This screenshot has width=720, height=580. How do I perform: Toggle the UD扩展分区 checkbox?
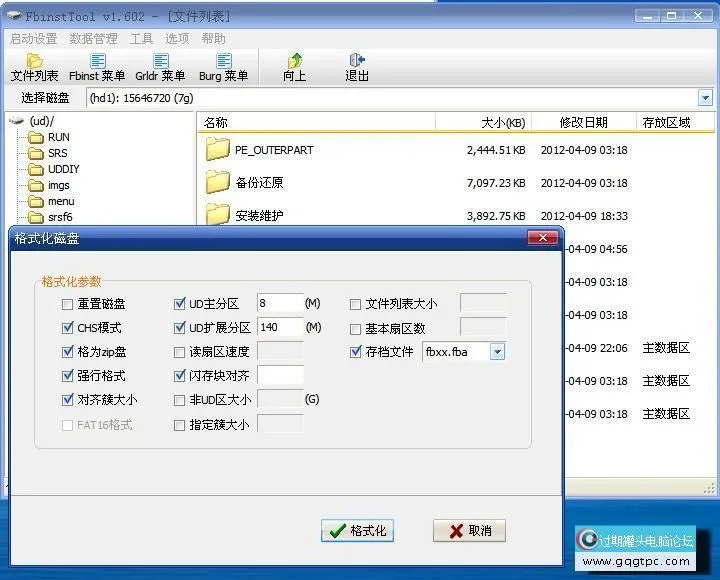(x=179, y=327)
